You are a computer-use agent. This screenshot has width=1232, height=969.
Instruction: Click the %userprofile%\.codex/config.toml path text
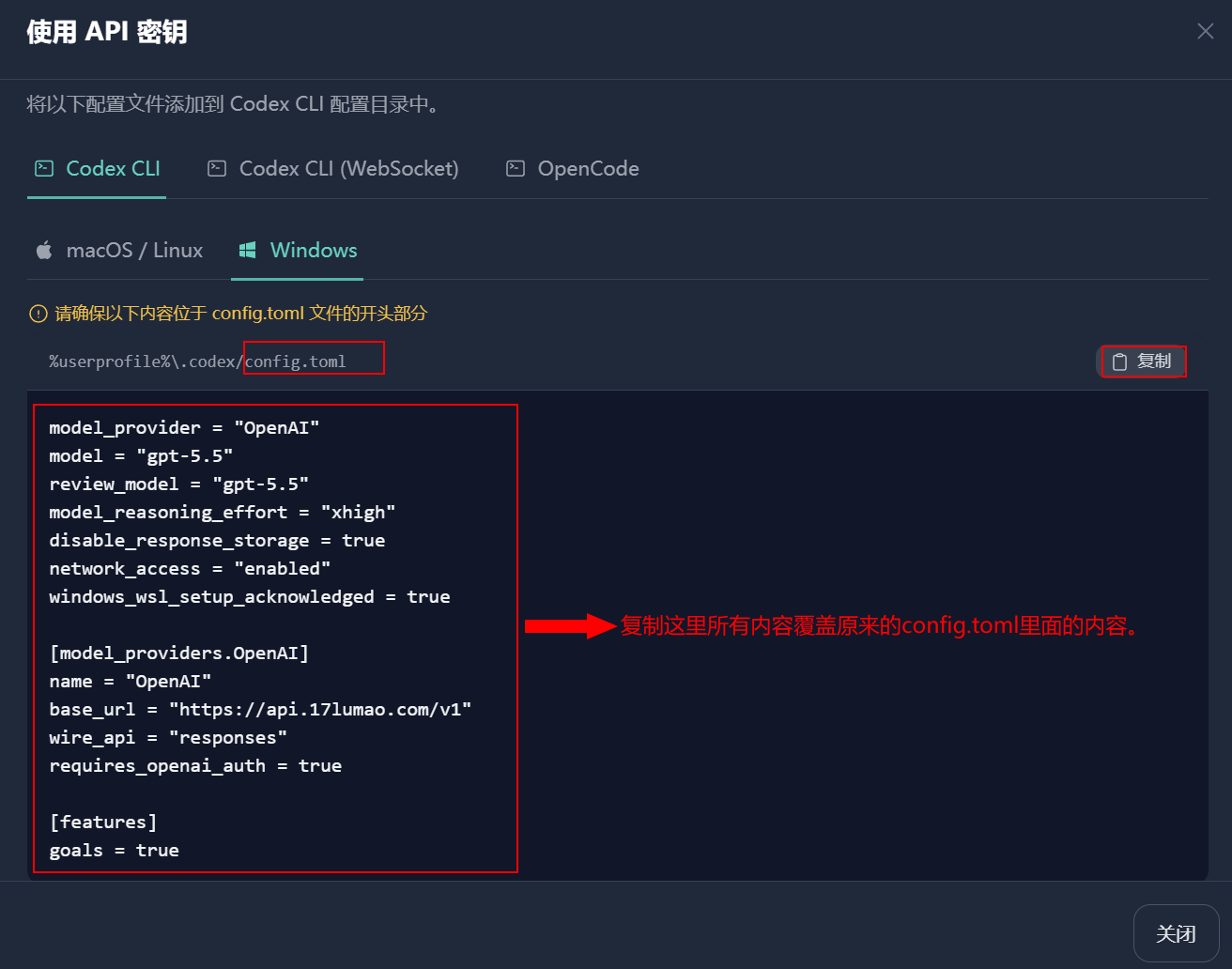(197, 361)
